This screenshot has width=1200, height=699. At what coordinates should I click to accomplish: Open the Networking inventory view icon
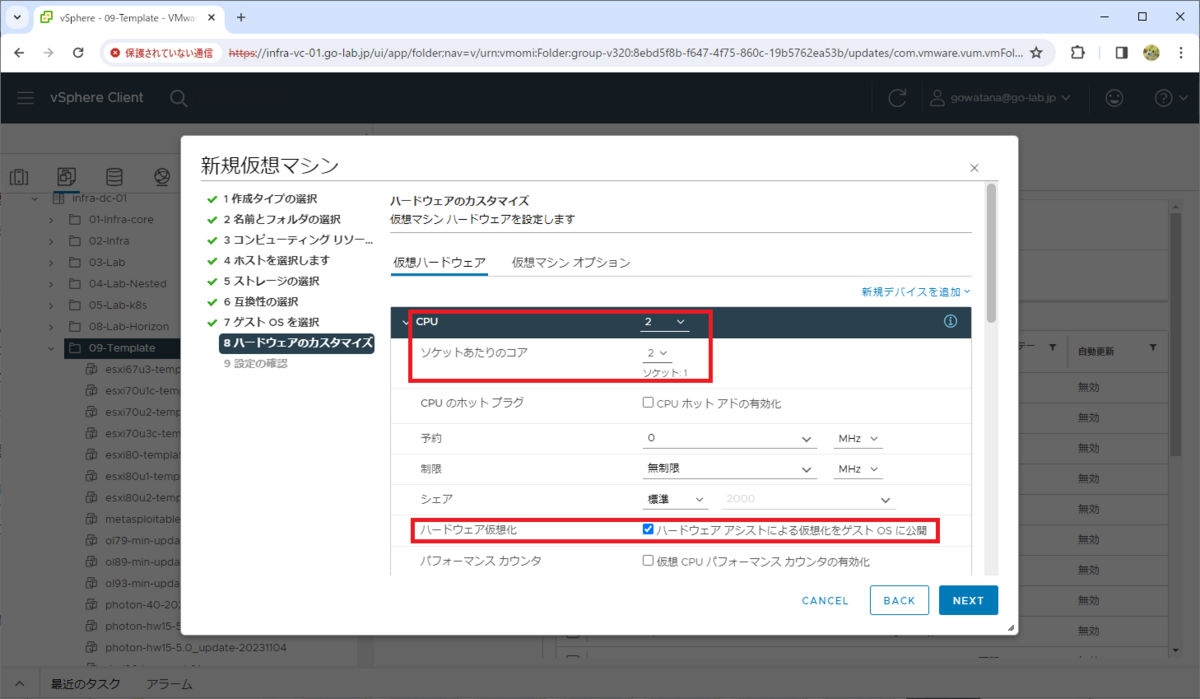click(x=161, y=177)
